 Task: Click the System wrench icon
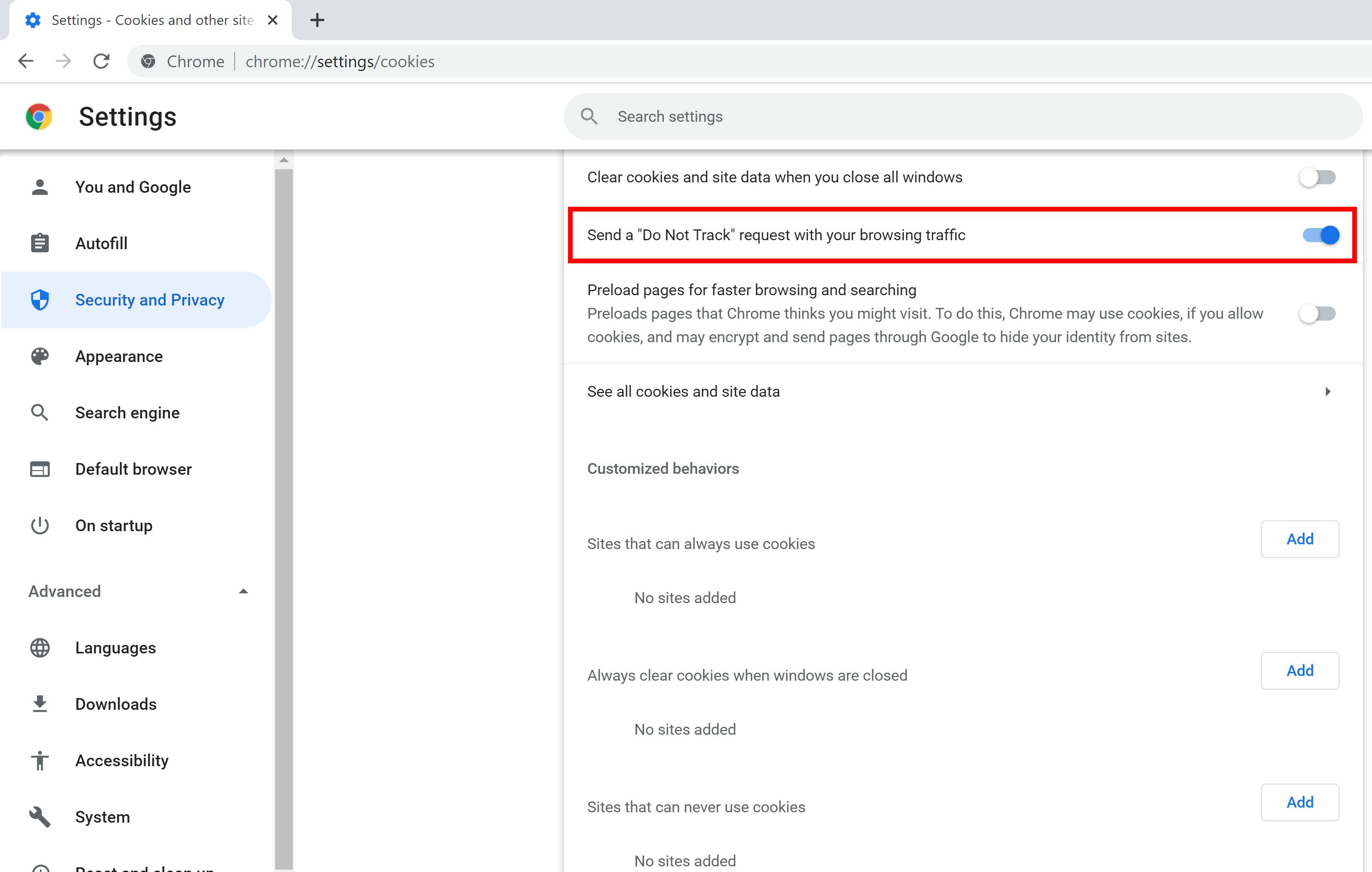[x=39, y=817]
